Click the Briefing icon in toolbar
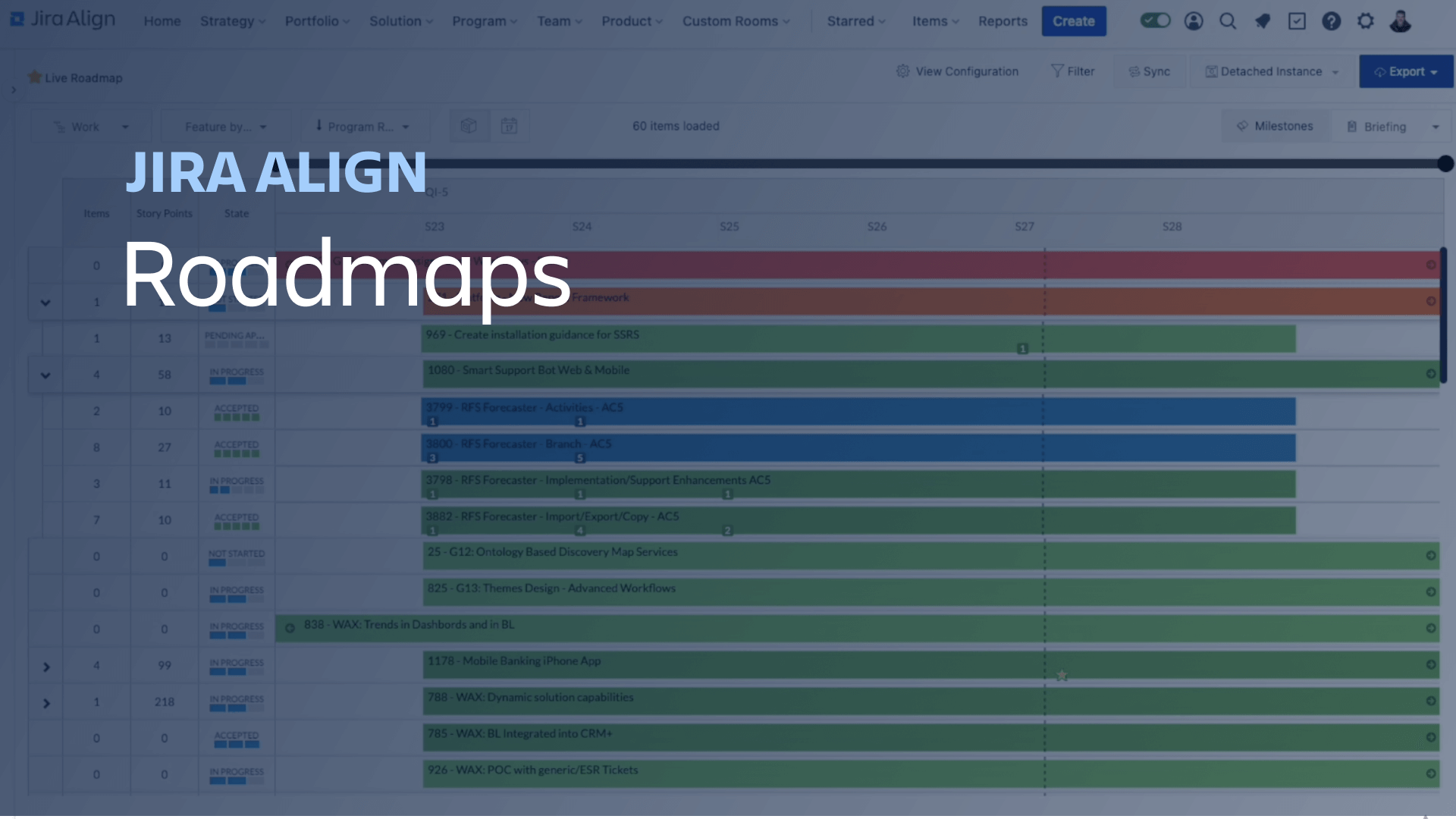The width and height of the screenshot is (1456, 819). click(x=1355, y=127)
